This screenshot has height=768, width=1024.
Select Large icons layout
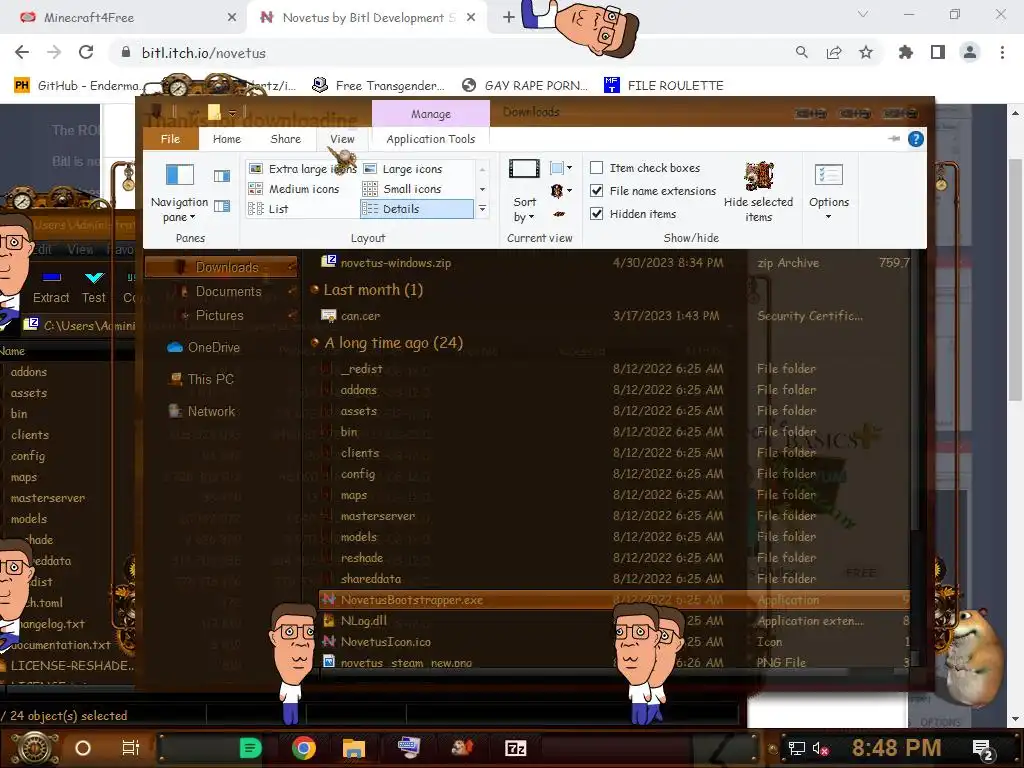(404, 168)
